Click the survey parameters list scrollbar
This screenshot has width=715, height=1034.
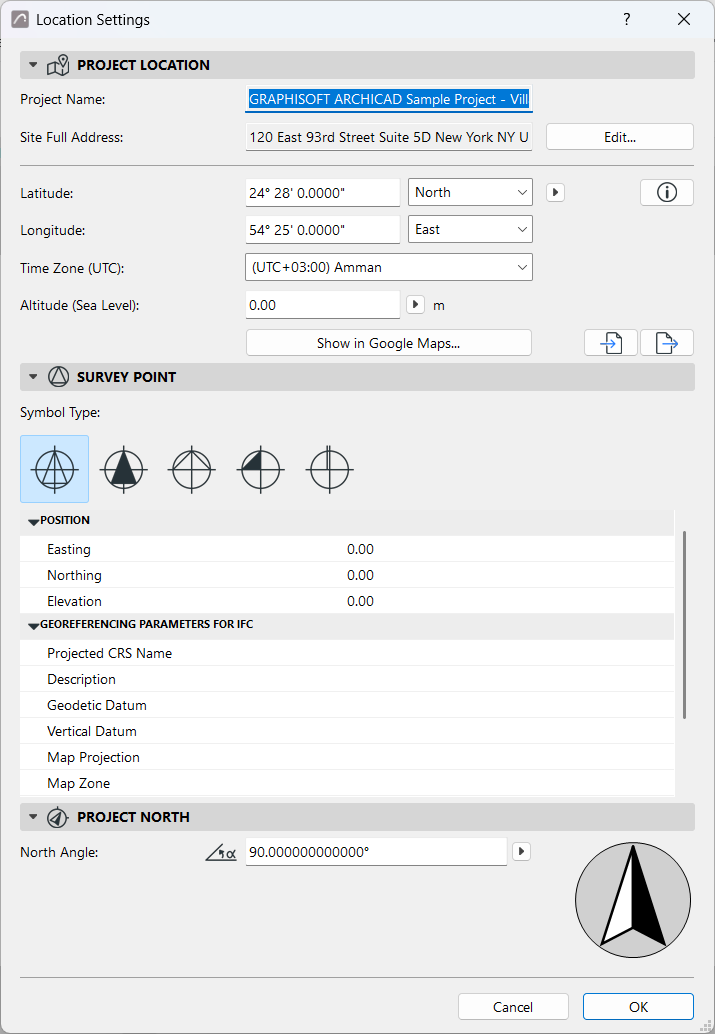point(685,624)
